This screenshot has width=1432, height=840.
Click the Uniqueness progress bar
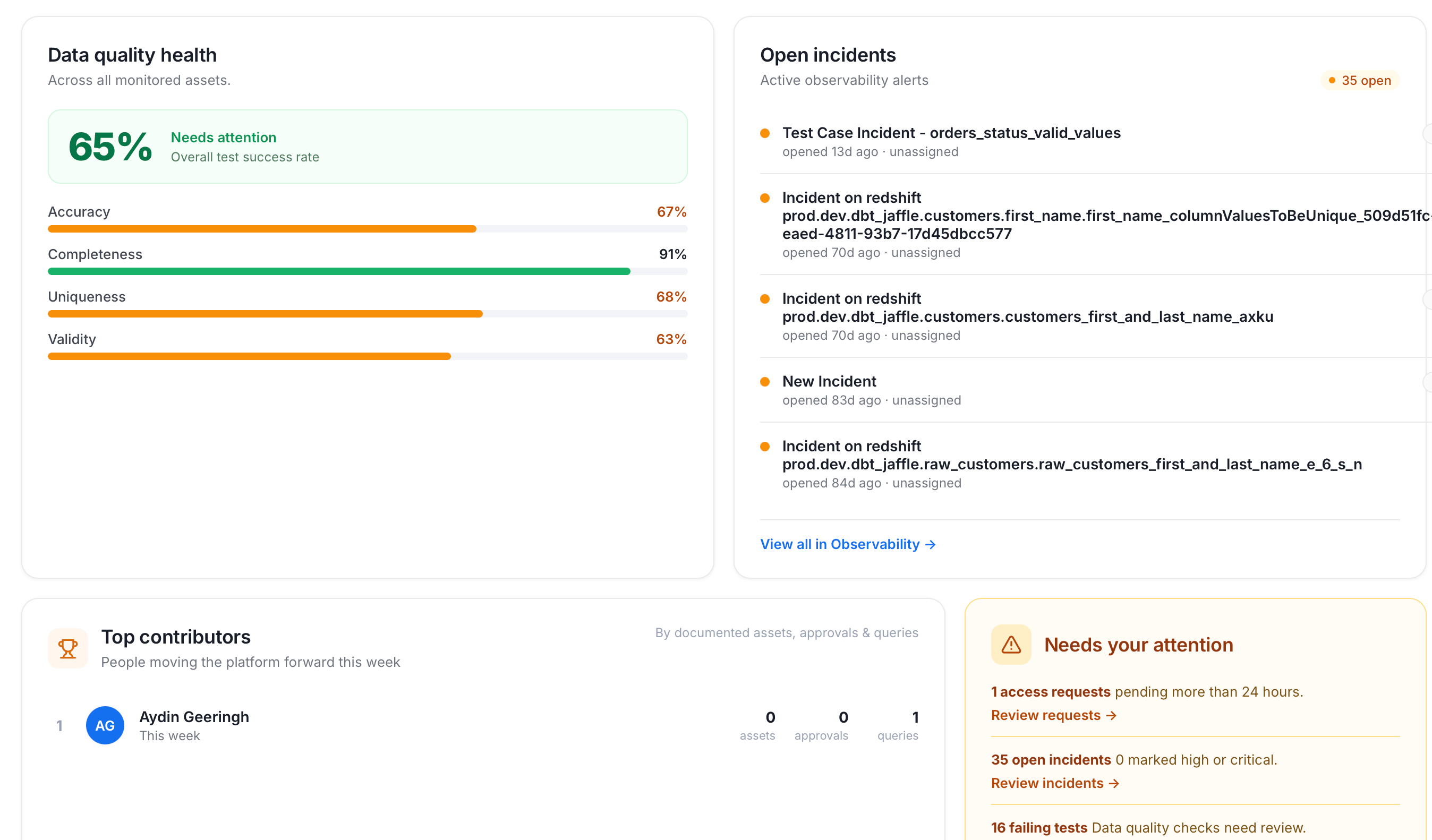368,314
